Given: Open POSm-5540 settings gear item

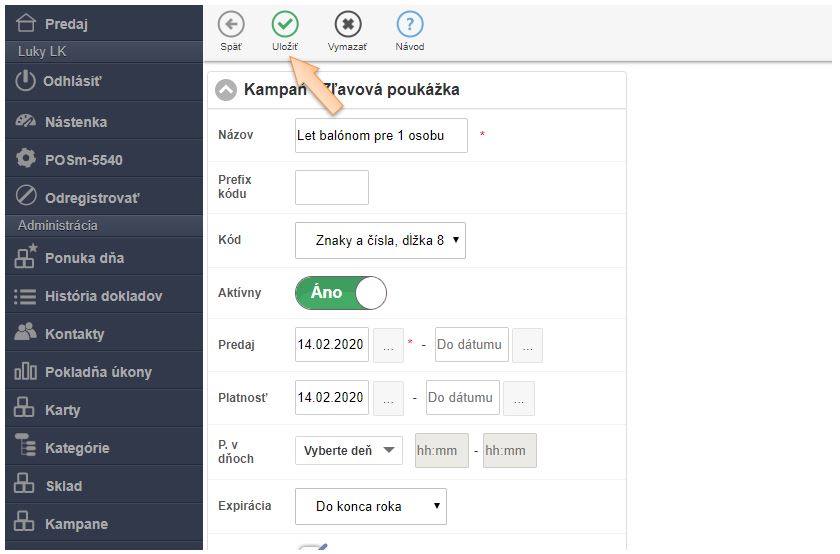Looking at the screenshot, I should click(x=83, y=159).
